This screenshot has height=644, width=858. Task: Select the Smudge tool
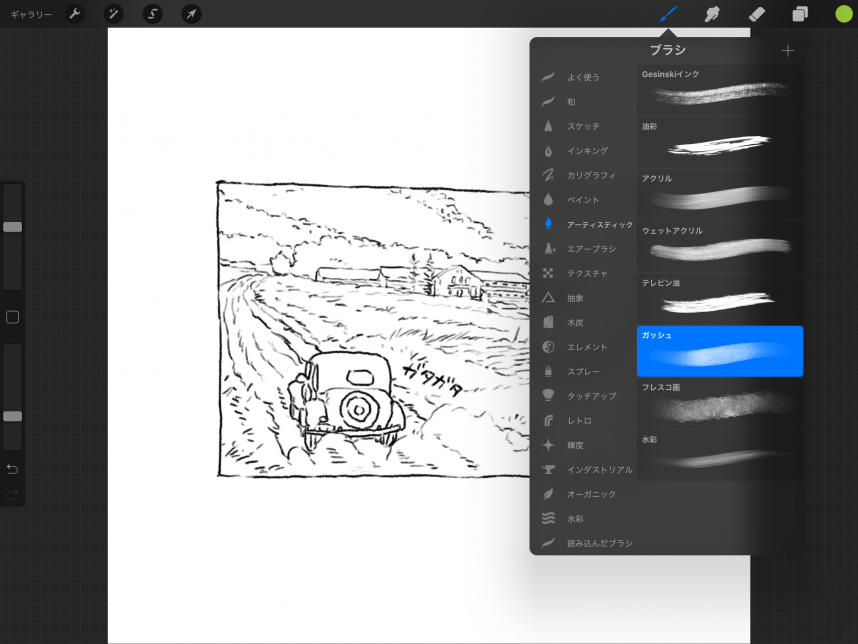(712, 14)
